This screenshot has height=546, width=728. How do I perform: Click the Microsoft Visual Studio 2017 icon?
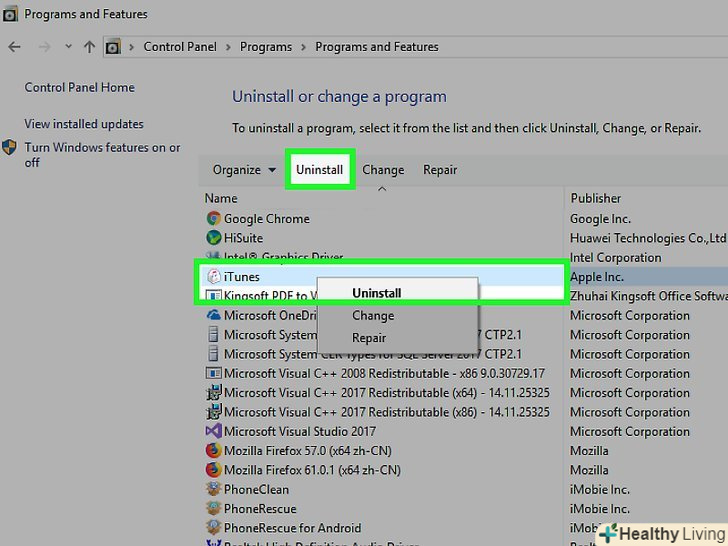tap(213, 432)
